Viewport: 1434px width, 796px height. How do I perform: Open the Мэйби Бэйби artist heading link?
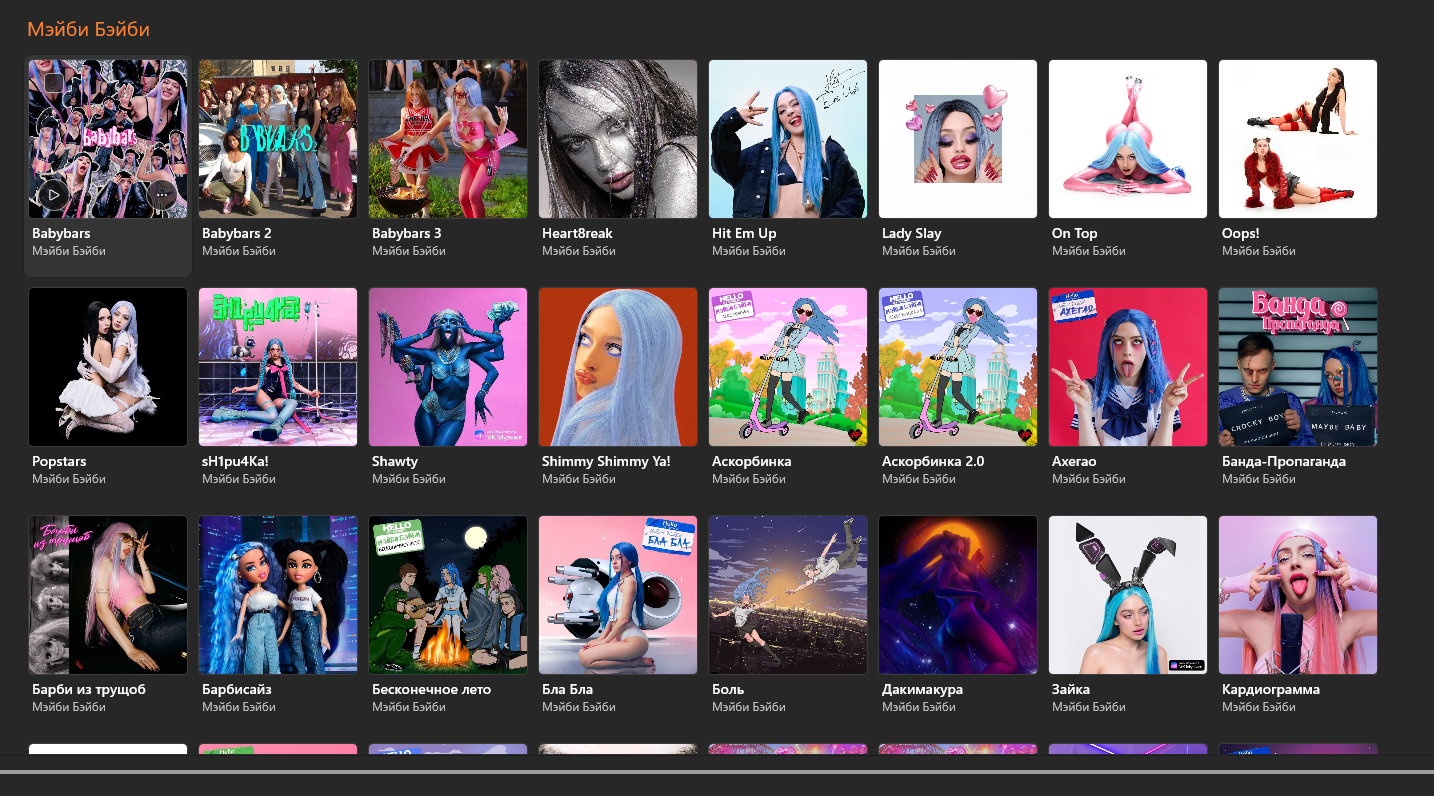(88, 30)
